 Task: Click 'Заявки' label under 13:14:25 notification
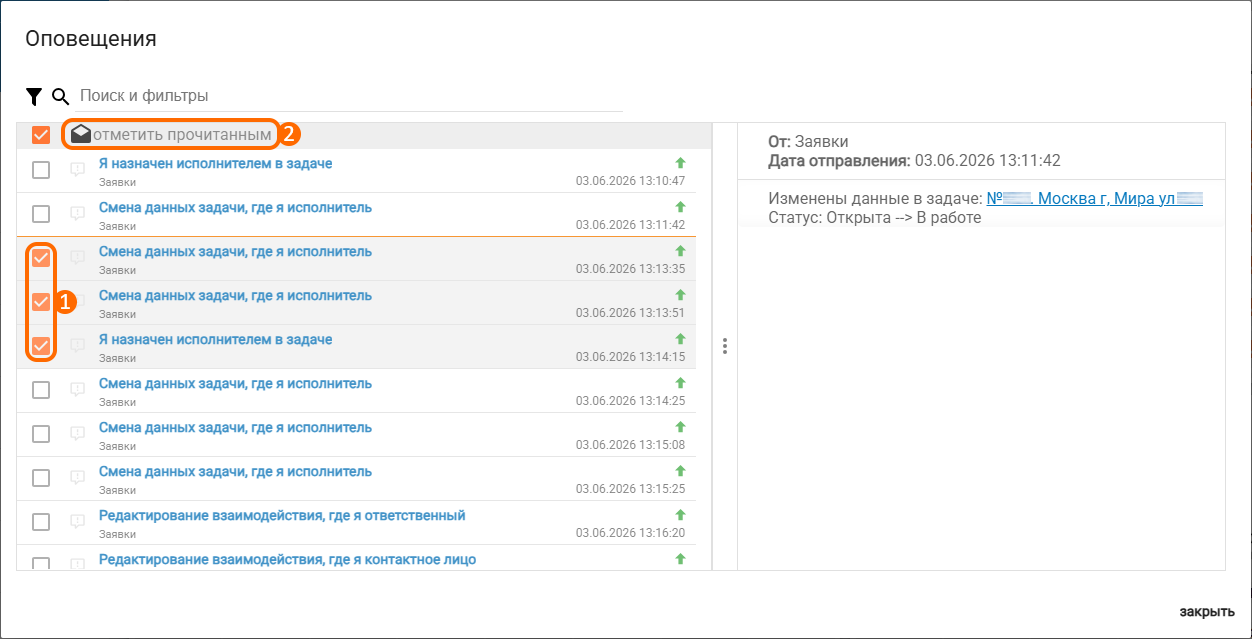(117, 402)
